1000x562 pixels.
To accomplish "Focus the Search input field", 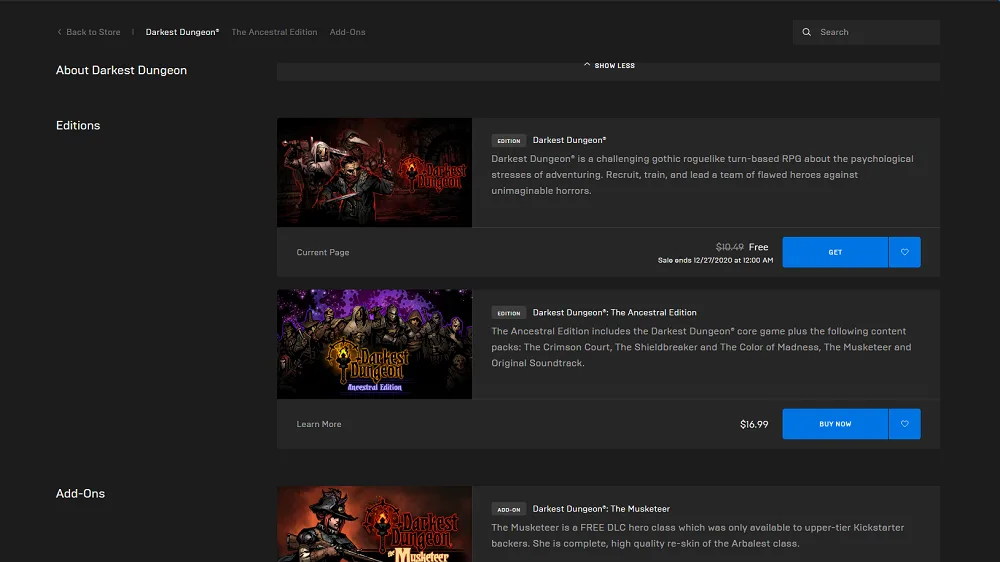I will coord(866,32).
